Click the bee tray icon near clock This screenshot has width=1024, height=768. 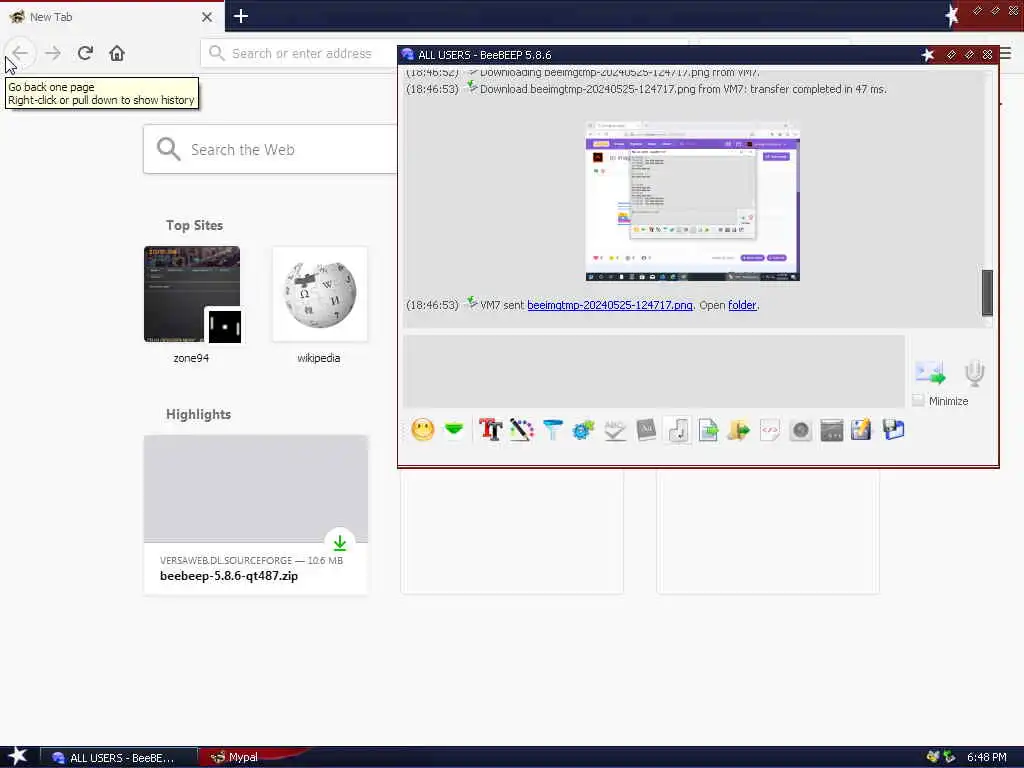click(x=933, y=758)
